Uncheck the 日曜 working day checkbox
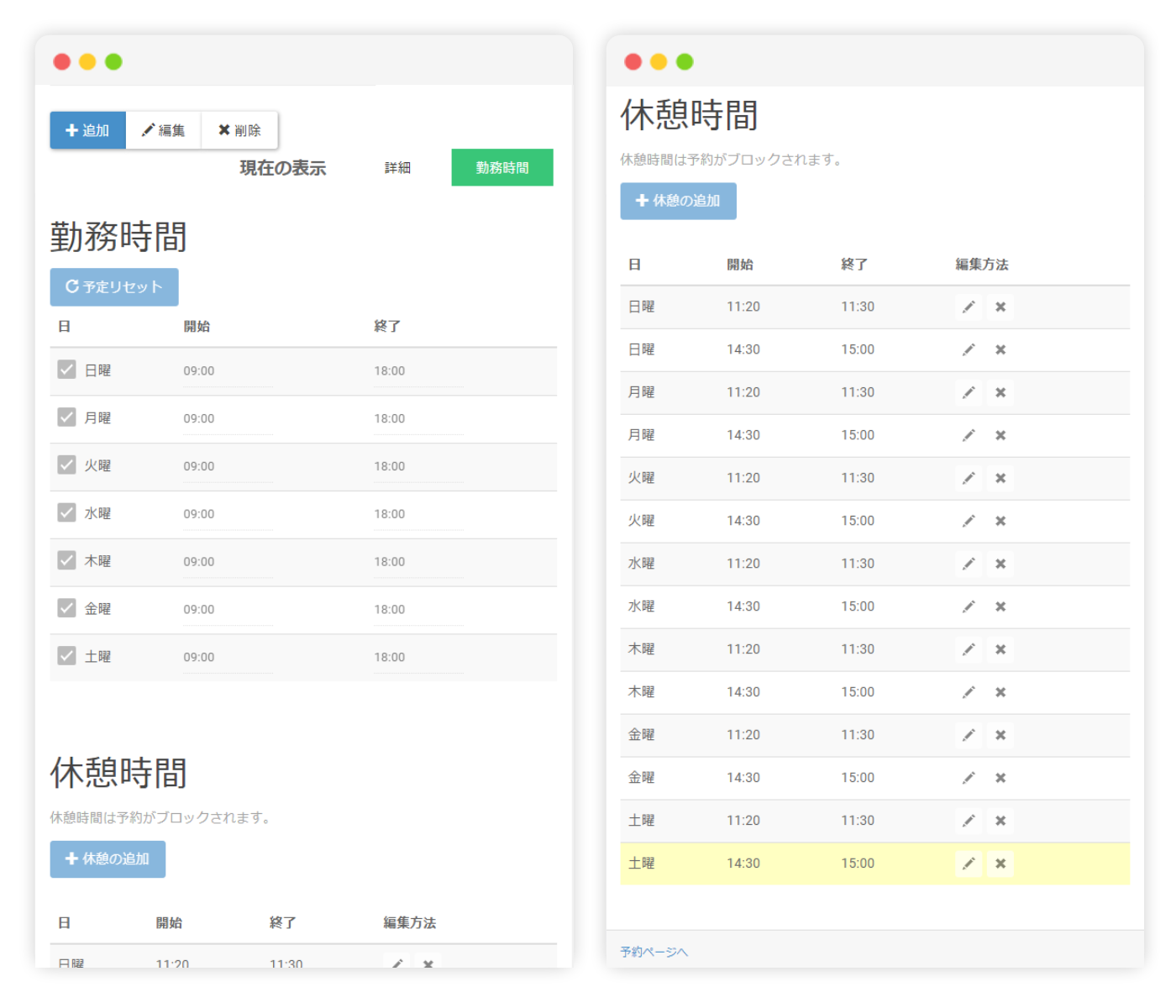 pyautogui.click(x=67, y=370)
